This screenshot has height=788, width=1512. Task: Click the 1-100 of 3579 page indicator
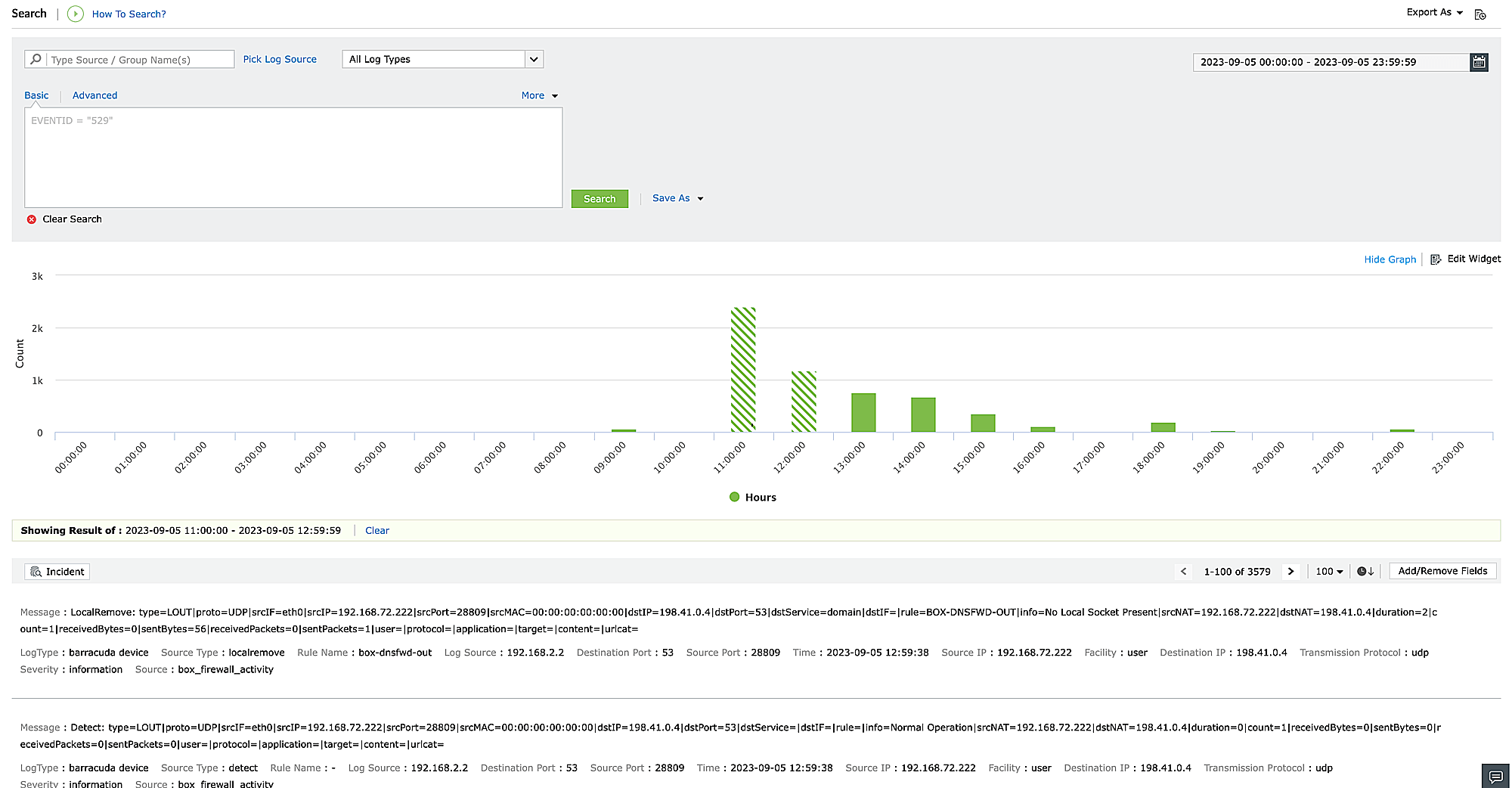coord(1237,572)
